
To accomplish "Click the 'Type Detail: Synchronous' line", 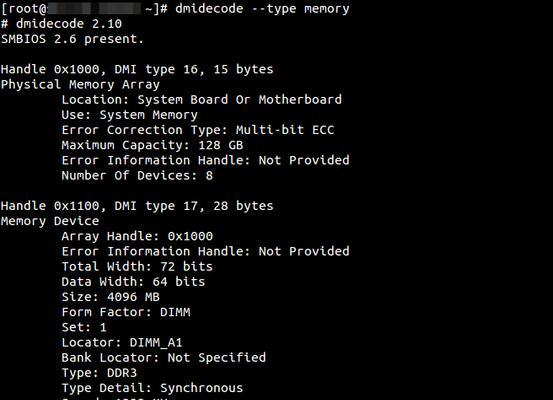I will coord(152,388).
